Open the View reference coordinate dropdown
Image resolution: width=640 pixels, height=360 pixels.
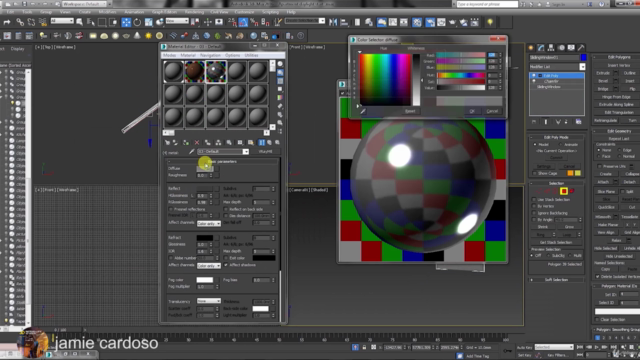point(177,21)
